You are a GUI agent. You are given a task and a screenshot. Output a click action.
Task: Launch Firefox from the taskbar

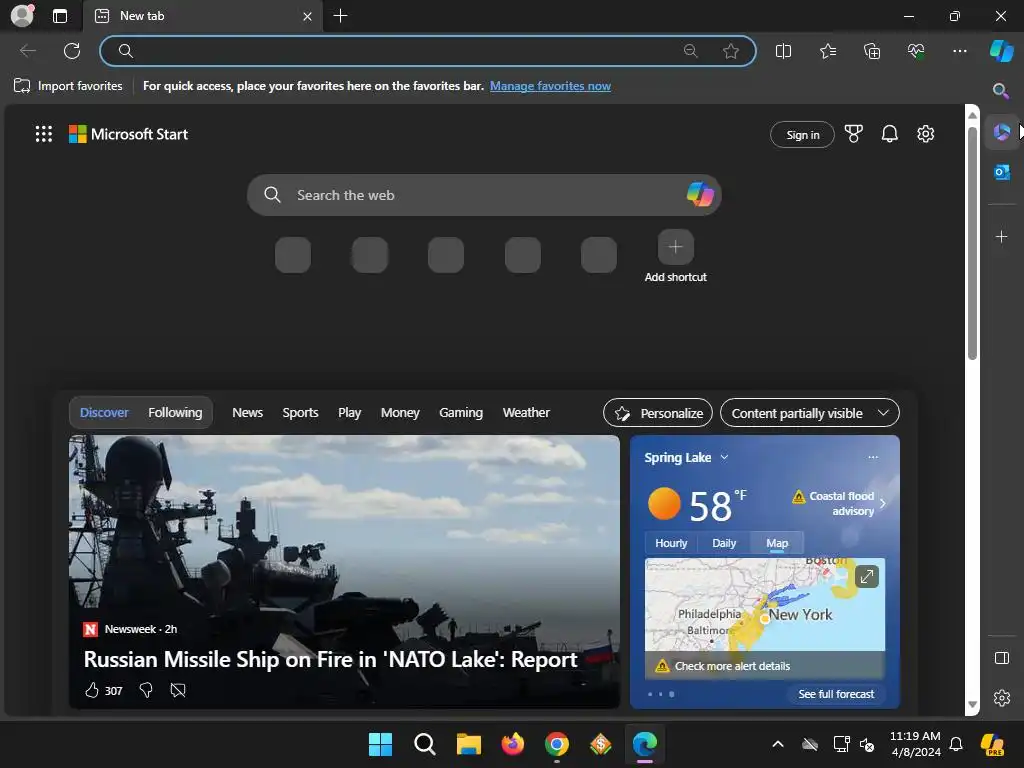[x=513, y=744]
